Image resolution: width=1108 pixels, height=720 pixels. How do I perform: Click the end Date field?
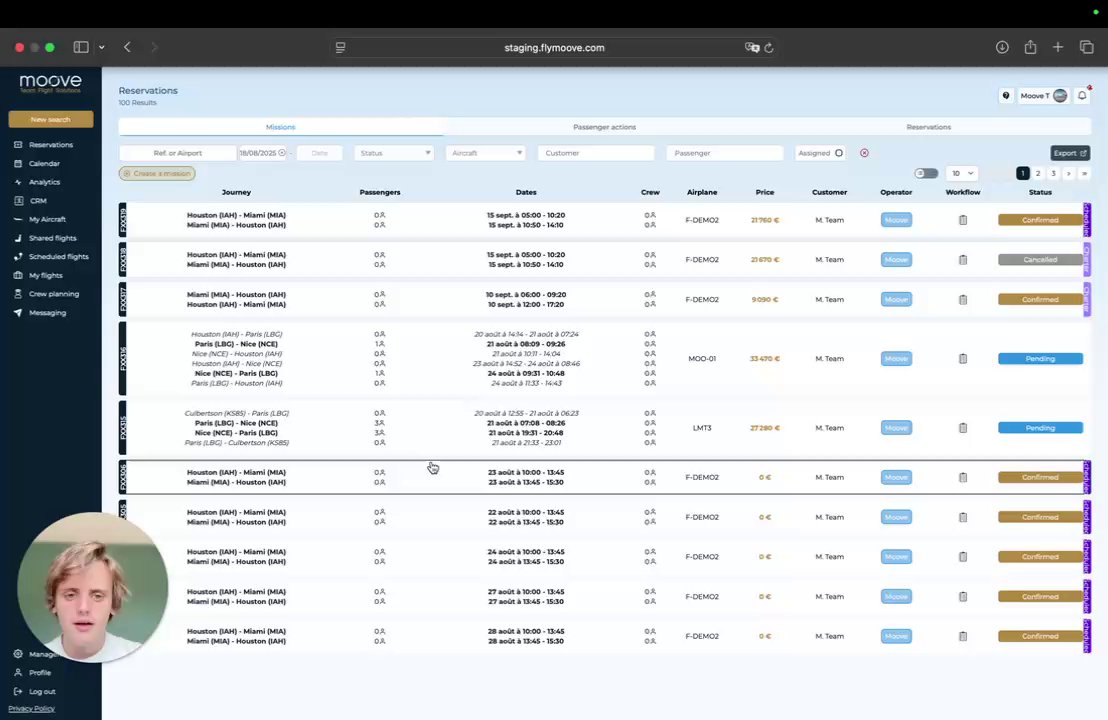[x=319, y=153]
